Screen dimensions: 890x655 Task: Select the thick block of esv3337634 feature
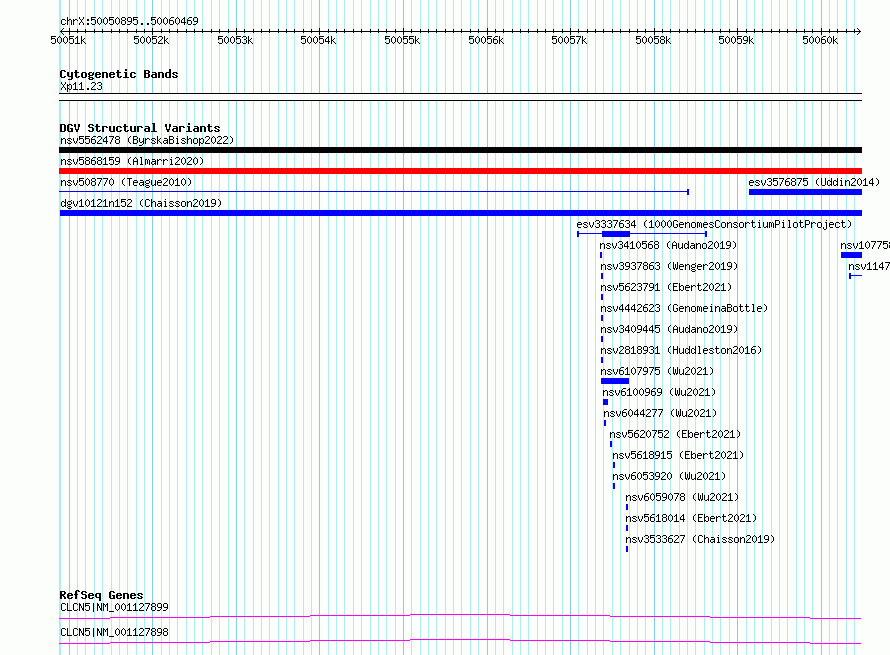[x=616, y=234]
